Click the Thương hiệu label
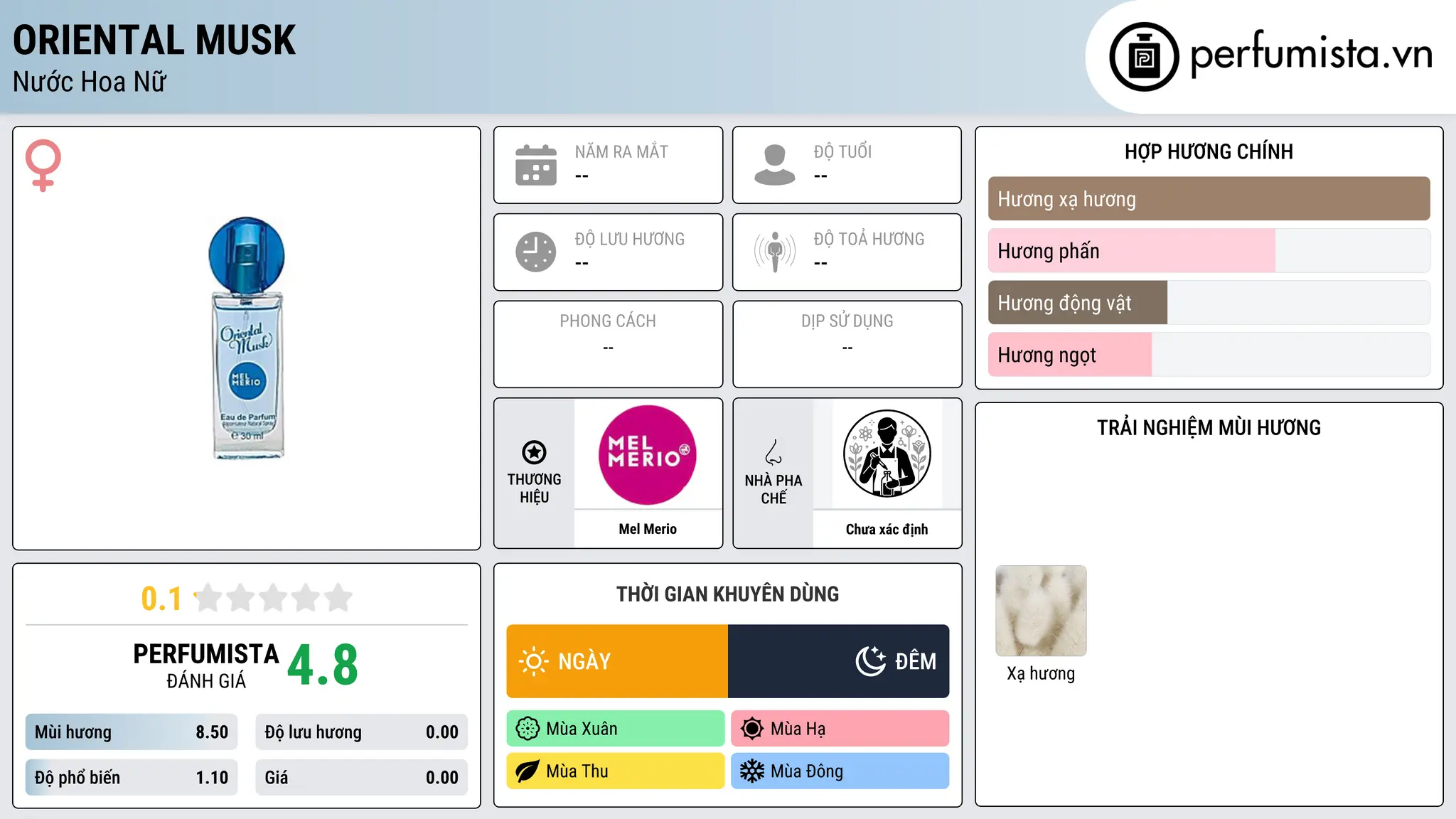The height and width of the screenshot is (819, 1456). click(x=534, y=488)
